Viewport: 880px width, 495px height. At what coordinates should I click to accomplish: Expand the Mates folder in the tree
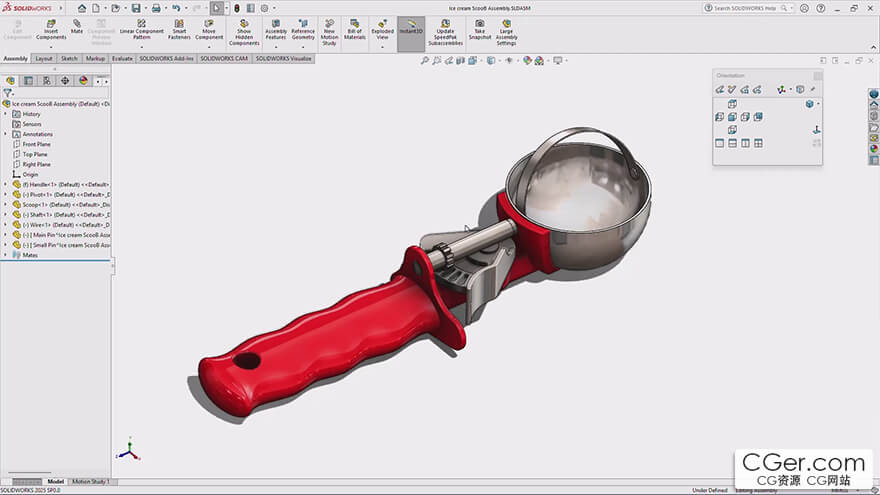point(5,255)
